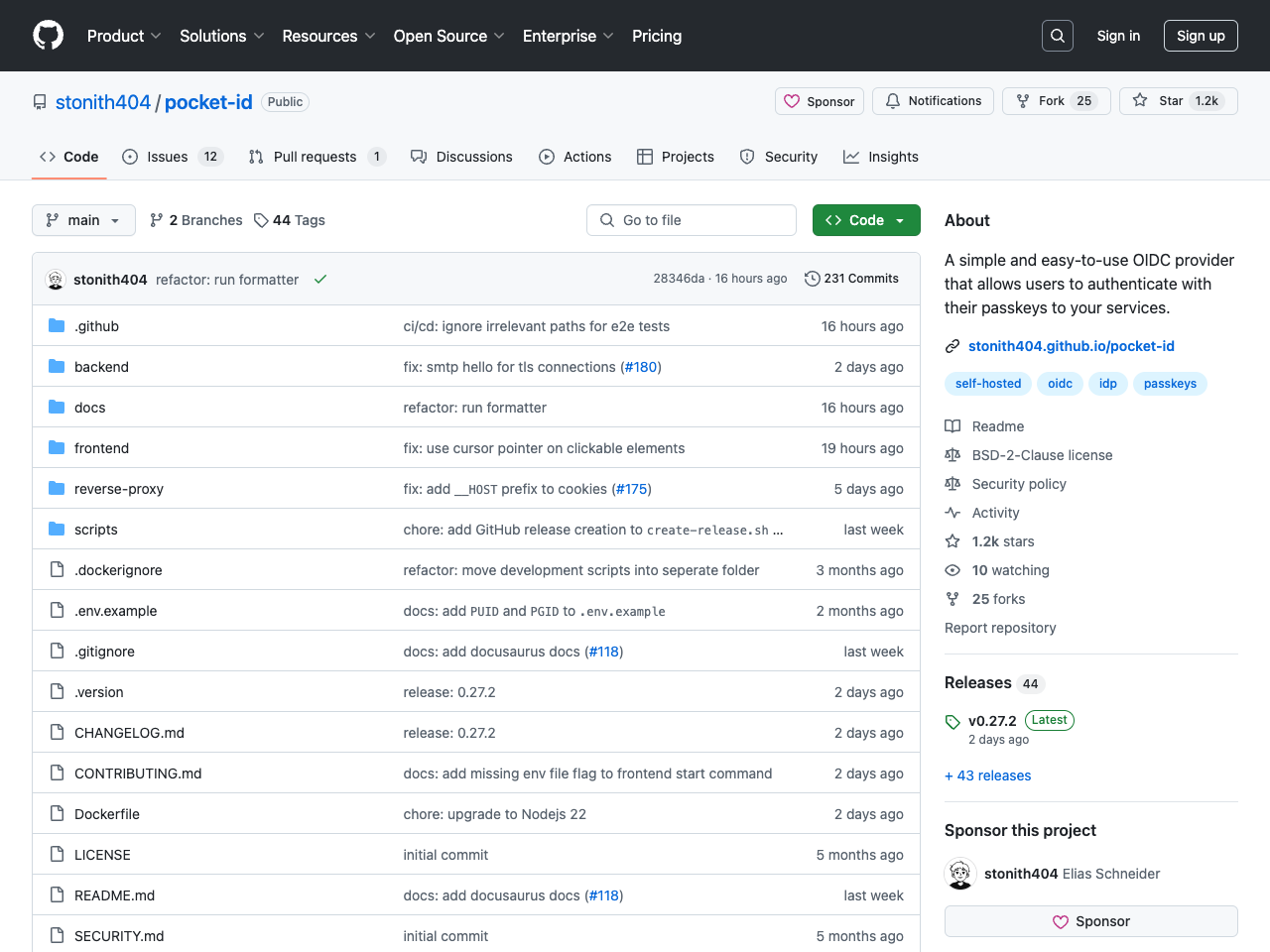
Task: Click the Pricing link in header
Action: pyautogui.click(x=657, y=36)
